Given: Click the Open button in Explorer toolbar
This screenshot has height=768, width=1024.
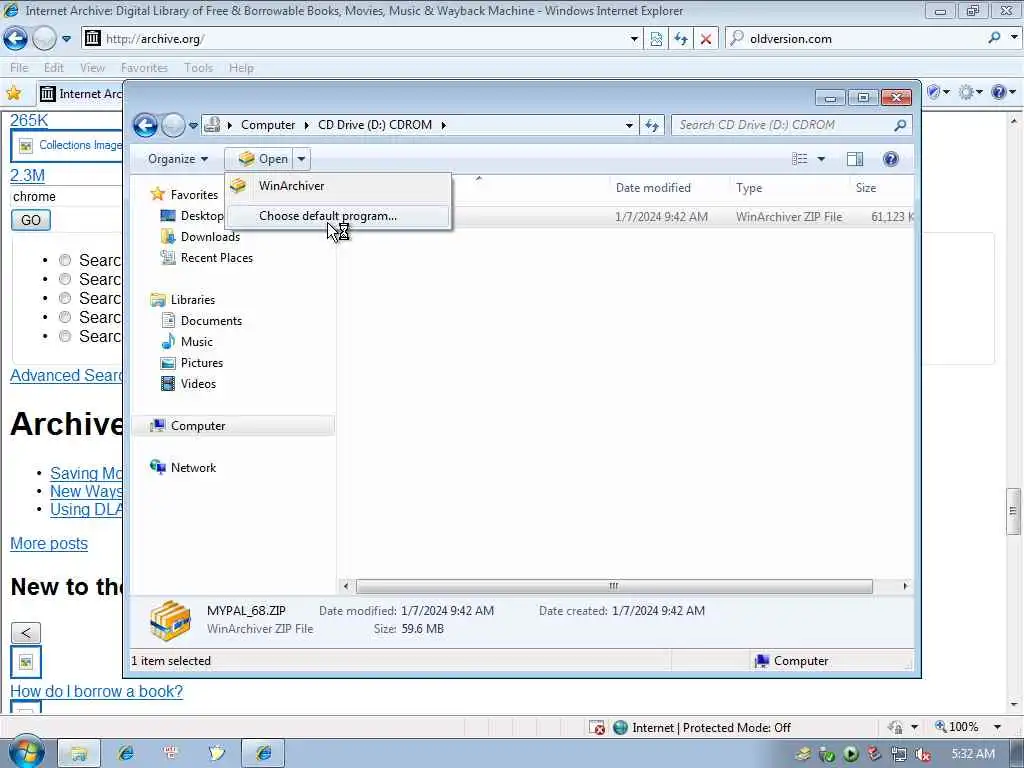Looking at the screenshot, I should (261, 159).
